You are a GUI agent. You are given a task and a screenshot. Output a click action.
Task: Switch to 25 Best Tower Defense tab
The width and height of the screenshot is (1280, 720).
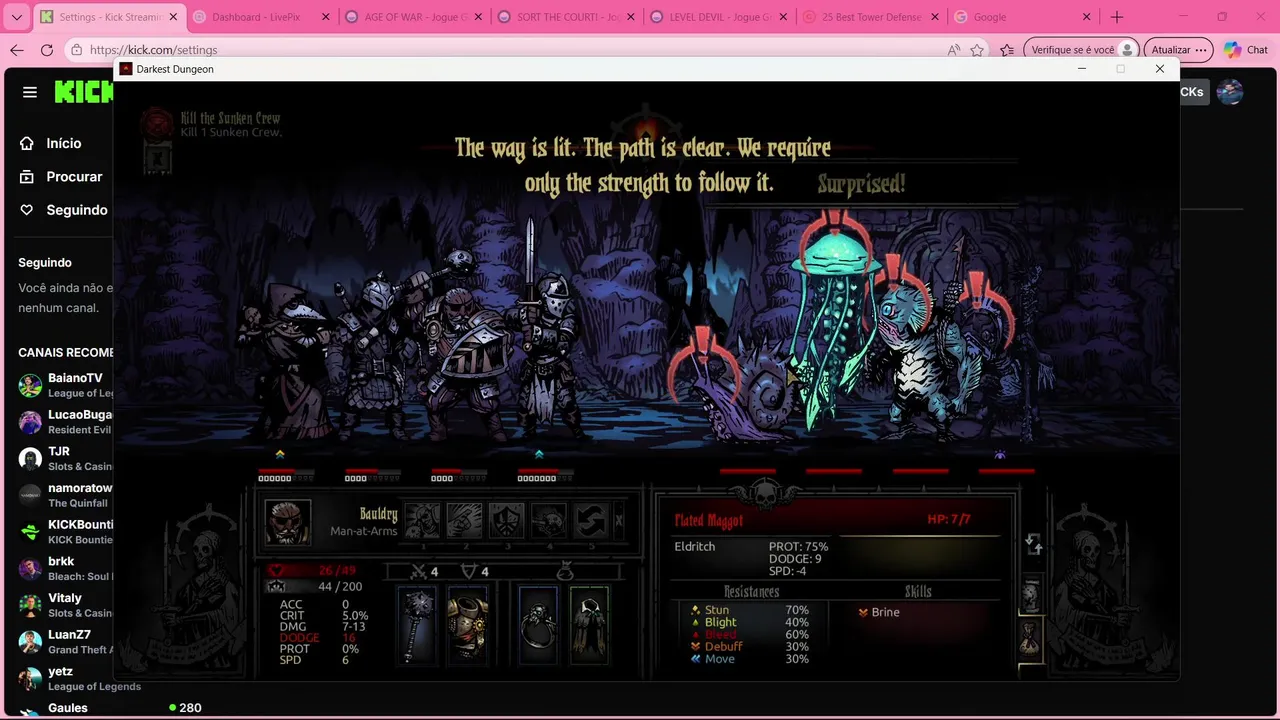coord(872,17)
